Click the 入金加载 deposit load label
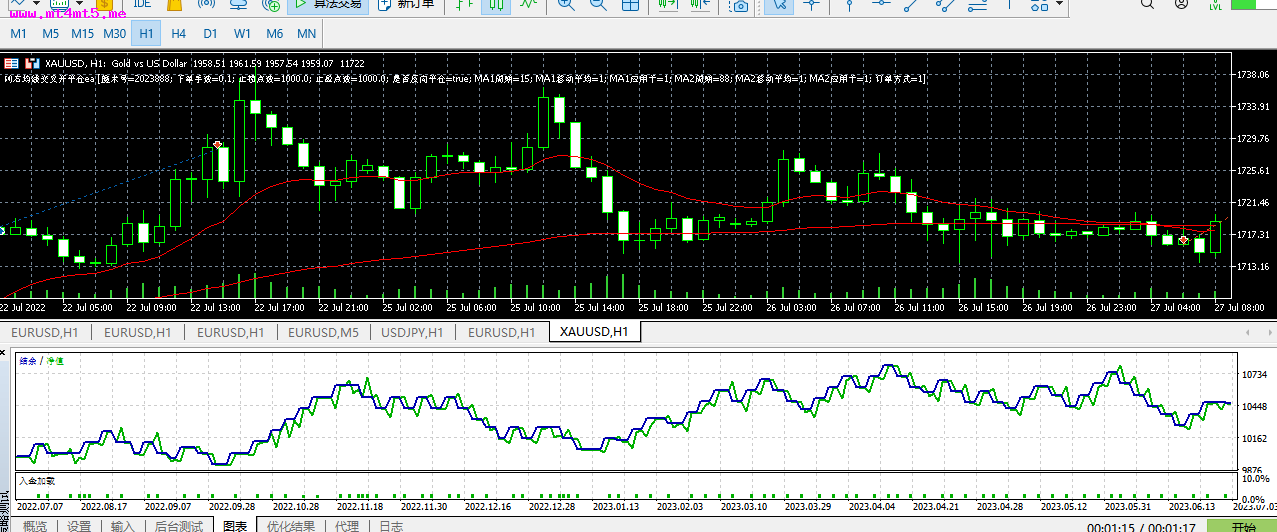Screen dimensions: 1277x532 pyautogui.click(x=37, y=481)
